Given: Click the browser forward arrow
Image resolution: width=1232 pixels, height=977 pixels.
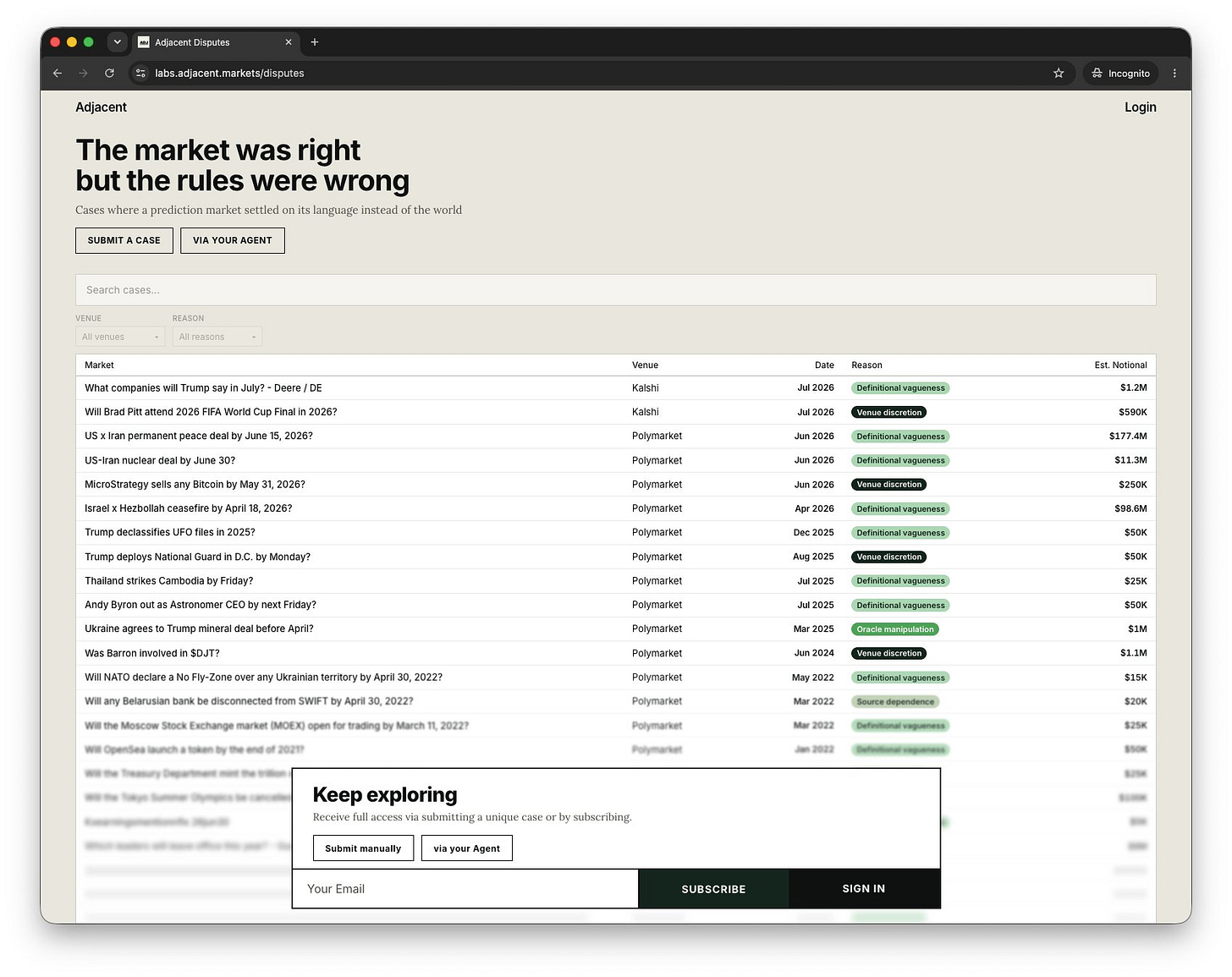Looking at the screenshot, I should pyautogui.click(x=83, y=74).
